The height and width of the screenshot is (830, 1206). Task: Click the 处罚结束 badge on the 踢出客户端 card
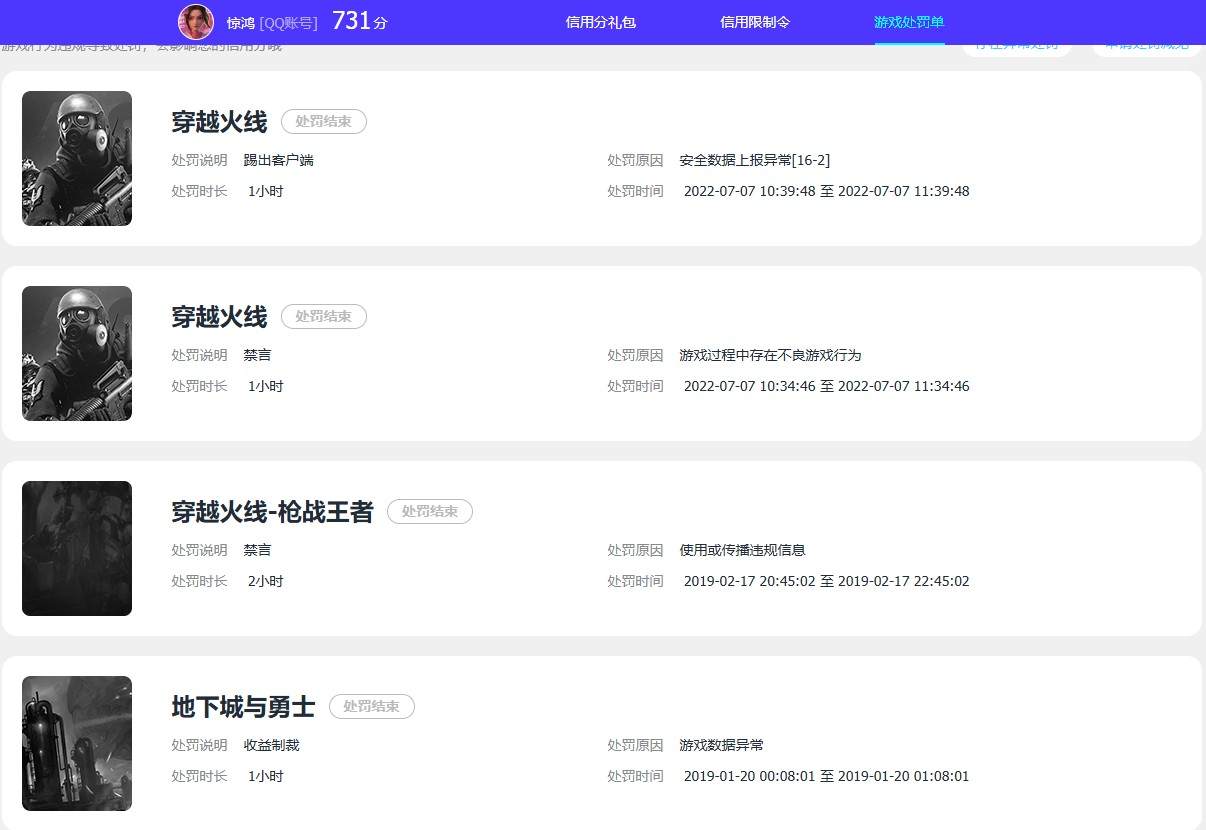(324, 122)
